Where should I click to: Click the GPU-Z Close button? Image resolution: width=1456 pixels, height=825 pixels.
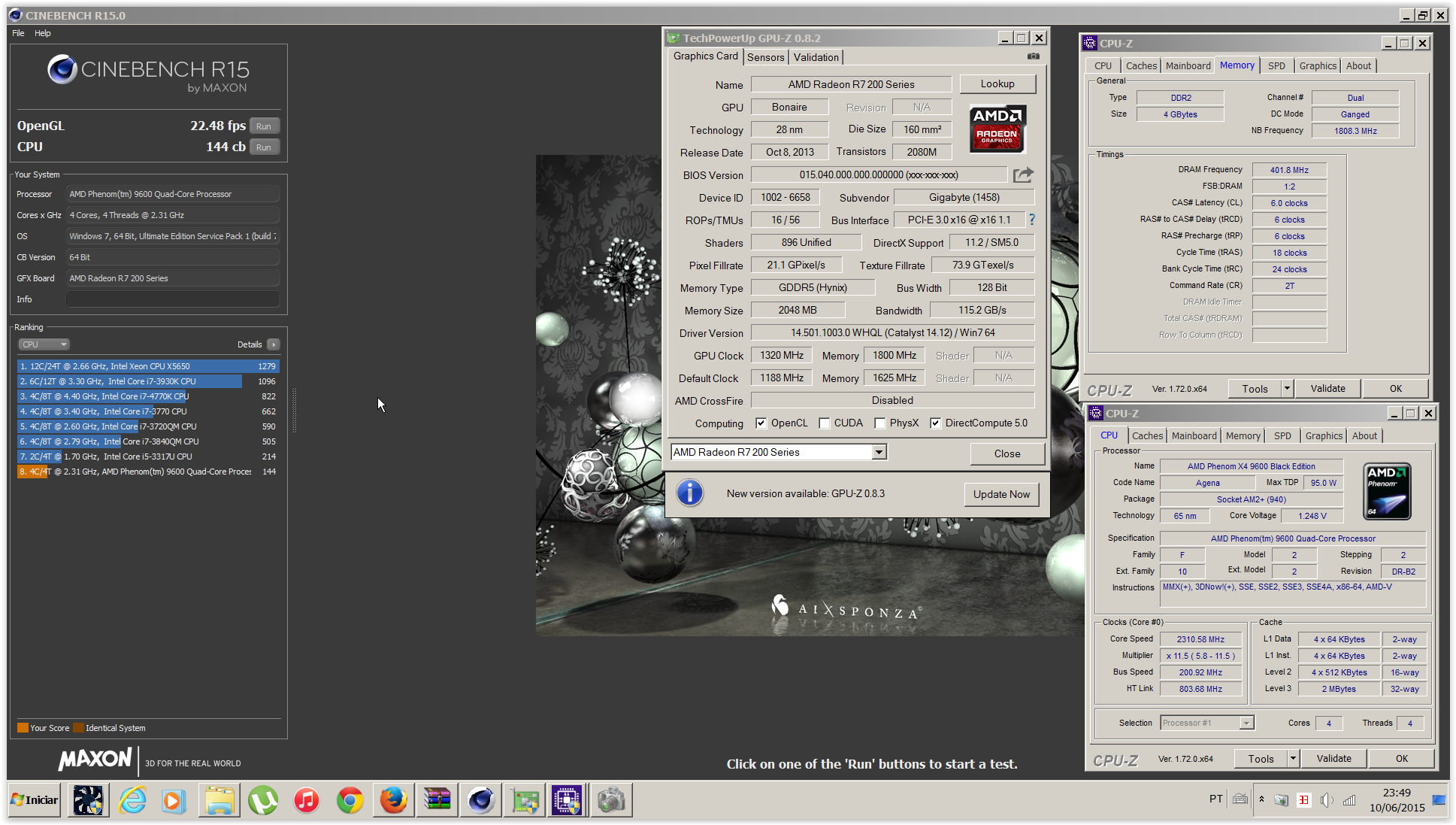[1006, 453]
